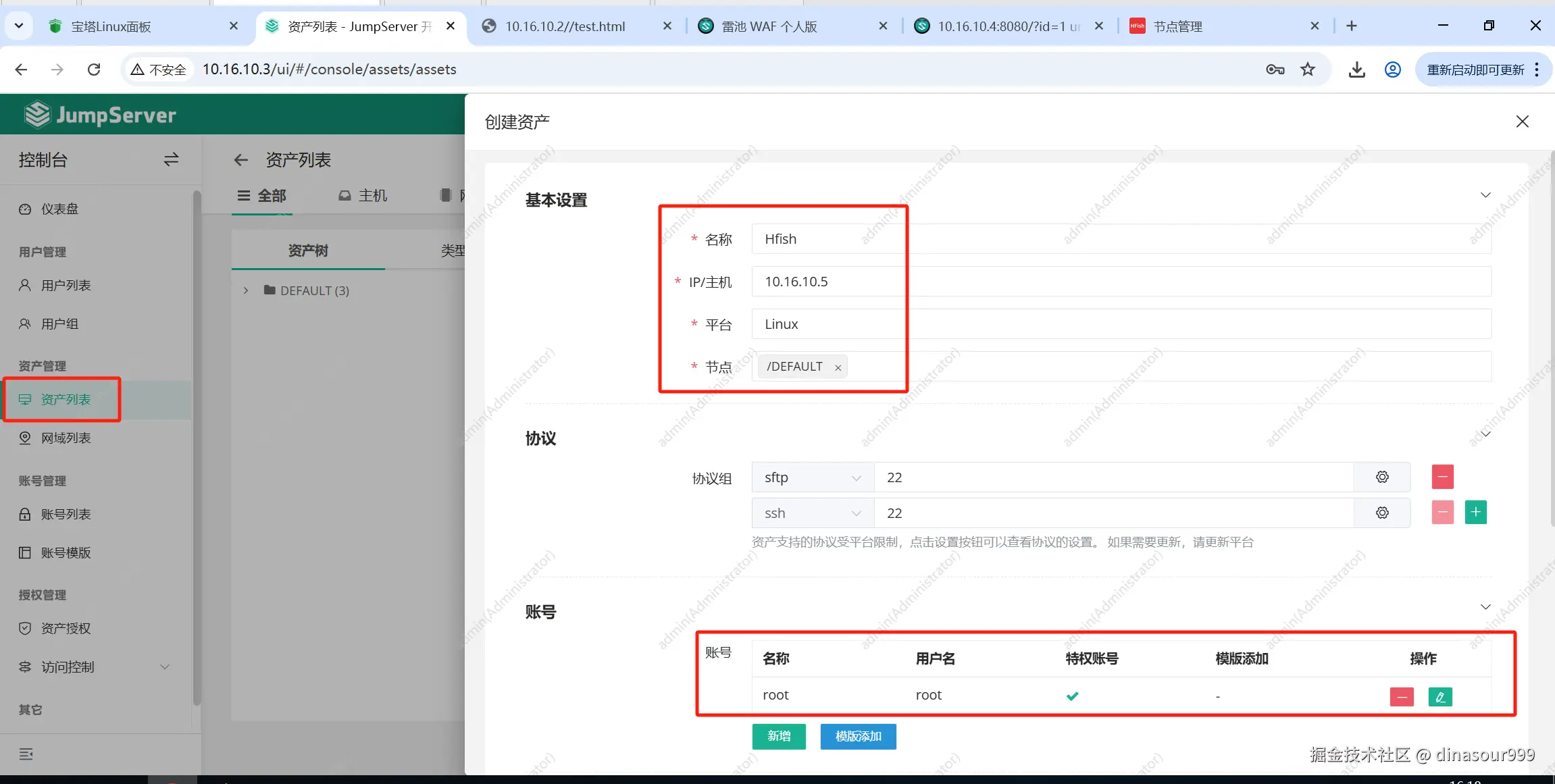The width and height of the screenshot is (1555, 784).
Task: Edit the root account entry
Action: [x=1440, y=696]
